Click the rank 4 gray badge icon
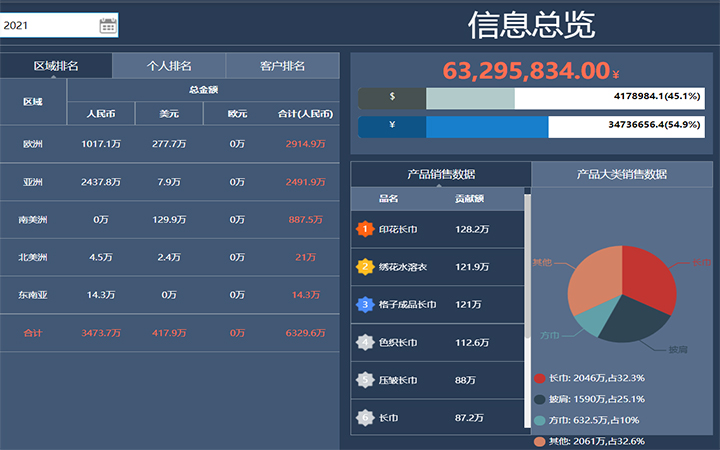Image resolution: width=720 pixels, height=450 pixels. click(365, 342)
